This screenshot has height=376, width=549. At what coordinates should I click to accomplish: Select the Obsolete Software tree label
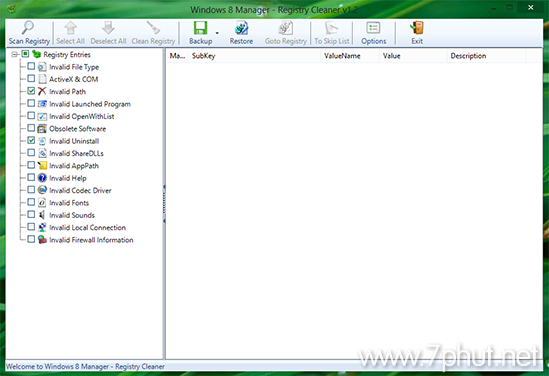click(x=77, y=129)
